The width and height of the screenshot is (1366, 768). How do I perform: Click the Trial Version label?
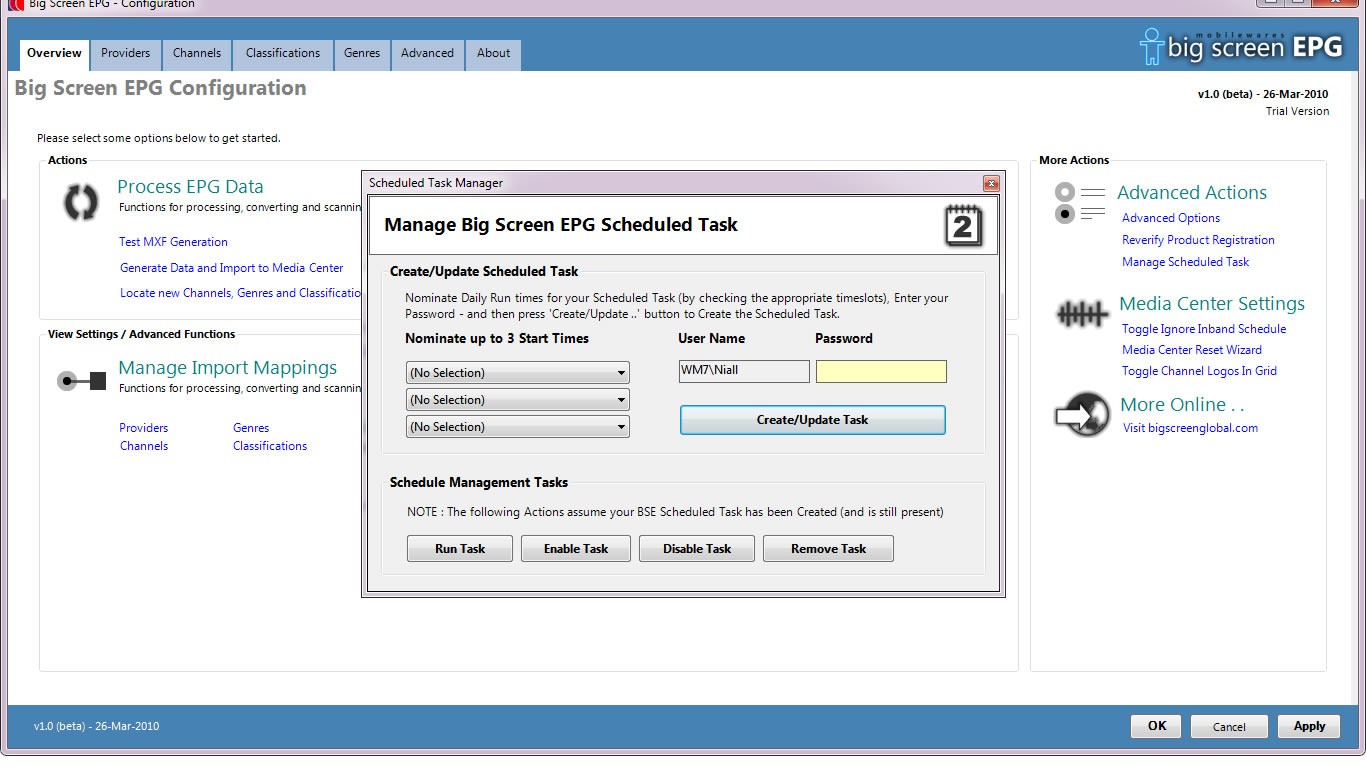pyautogui.click(x=1297, y=111)
